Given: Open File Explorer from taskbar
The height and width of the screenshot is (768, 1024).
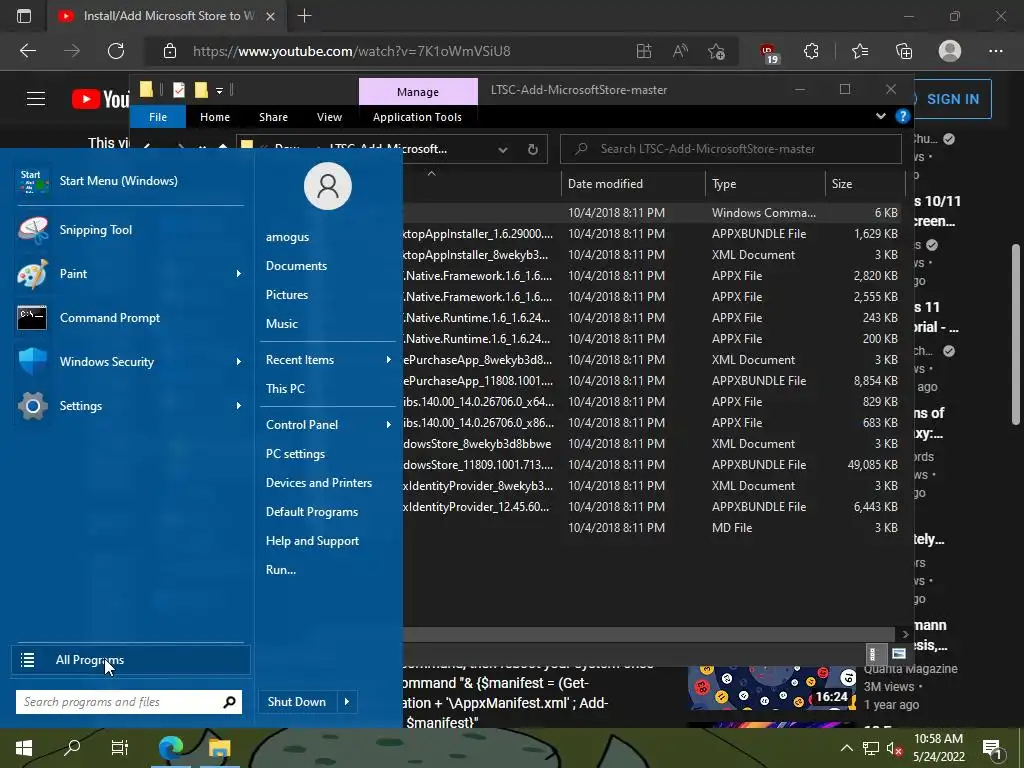Looking at the screenshot, I should coord(219,748).
